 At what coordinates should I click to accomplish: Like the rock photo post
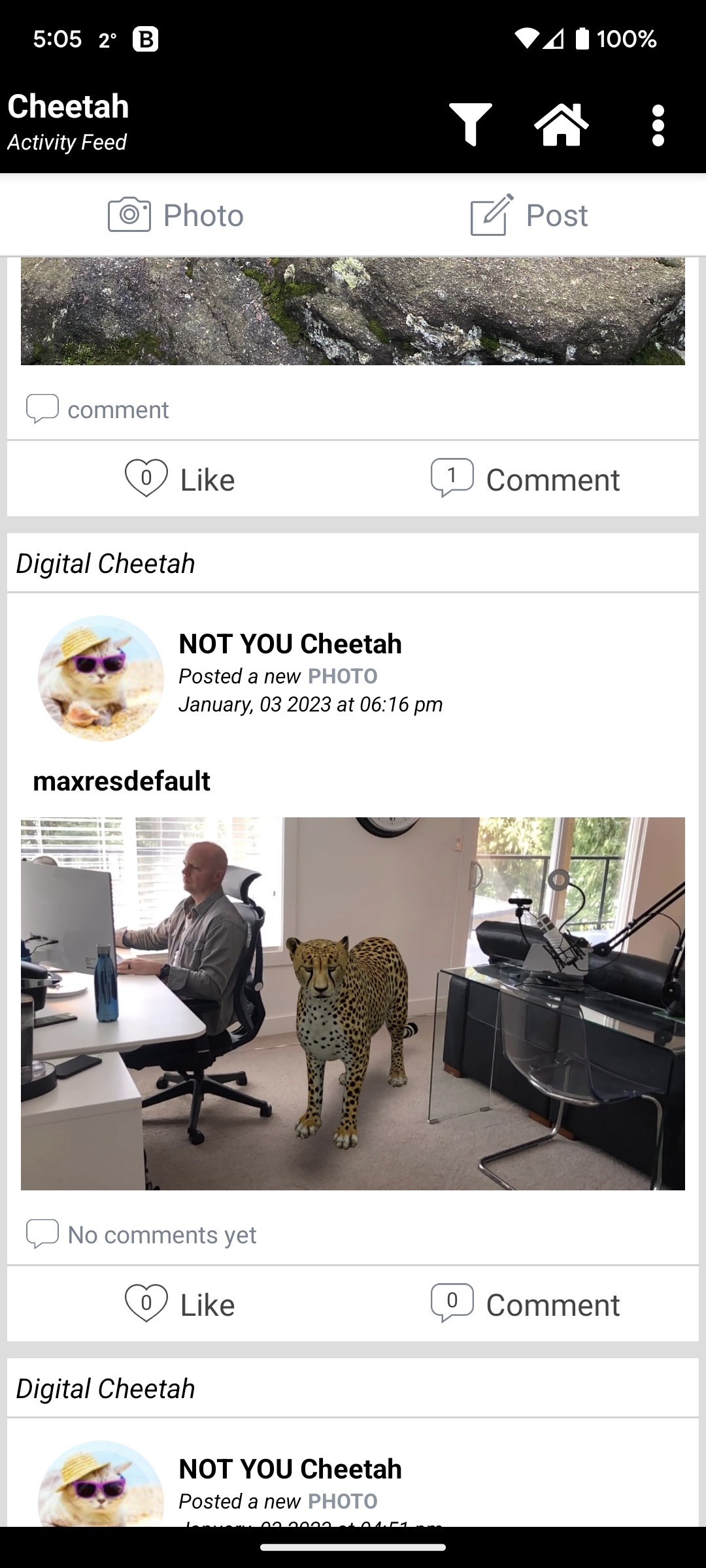point(180,479)
